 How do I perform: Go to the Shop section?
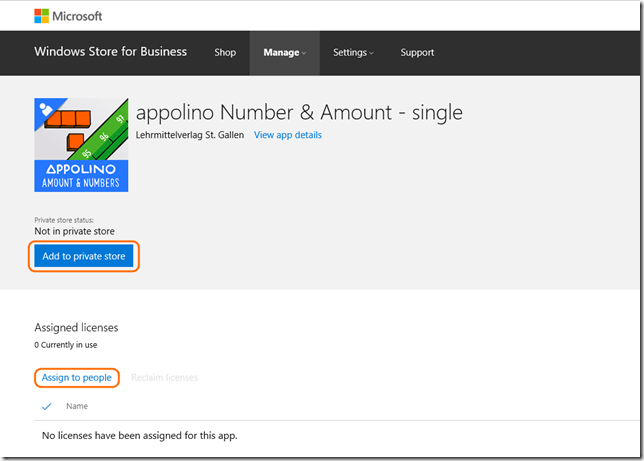tap(225, 53)
